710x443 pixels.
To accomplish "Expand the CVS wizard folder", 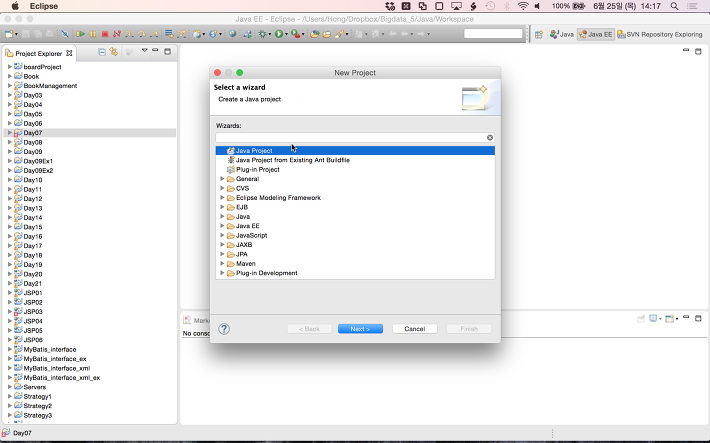I will [x=222, y=188].
